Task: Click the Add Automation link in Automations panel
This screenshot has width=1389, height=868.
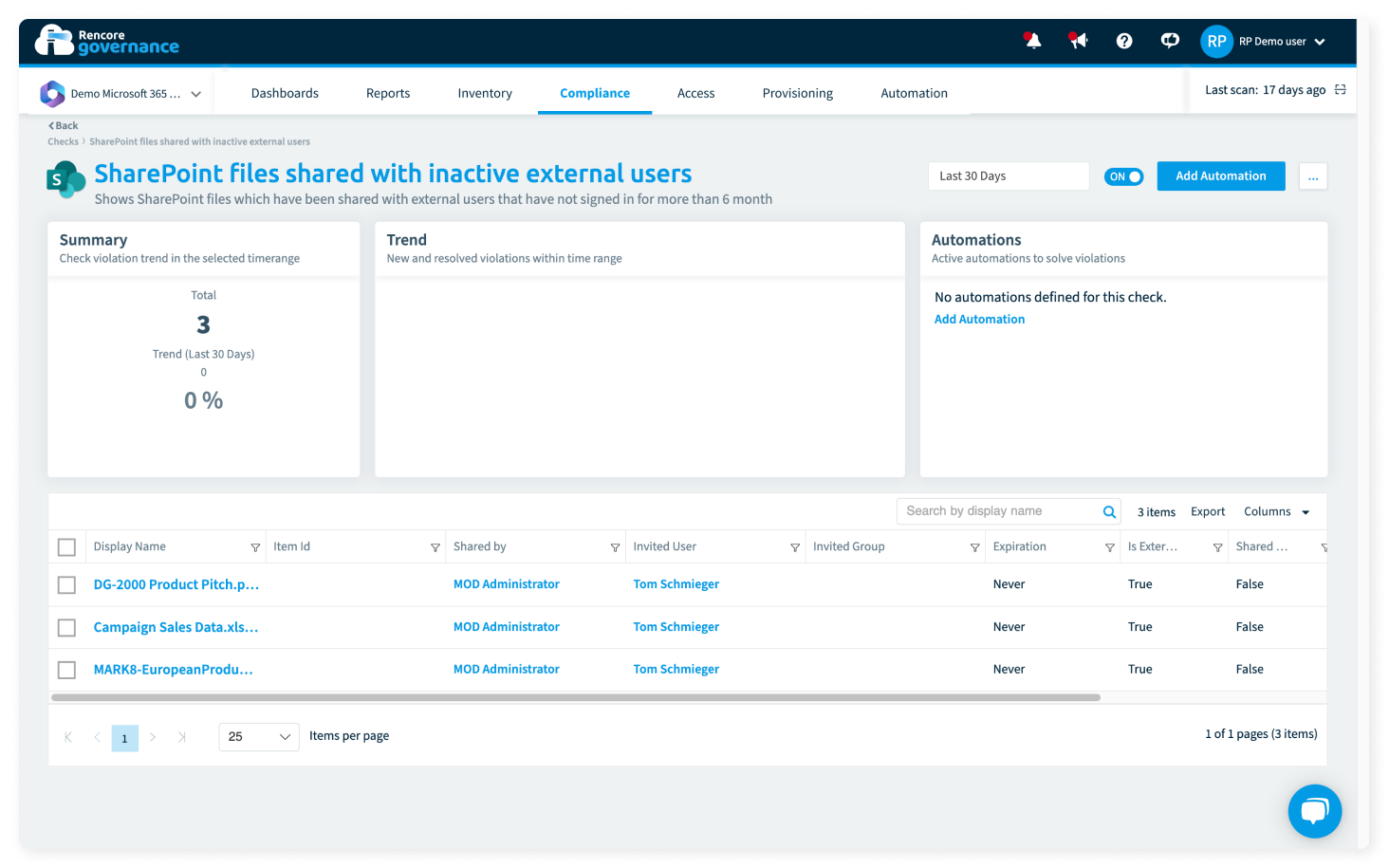Action: pos(980,320)
